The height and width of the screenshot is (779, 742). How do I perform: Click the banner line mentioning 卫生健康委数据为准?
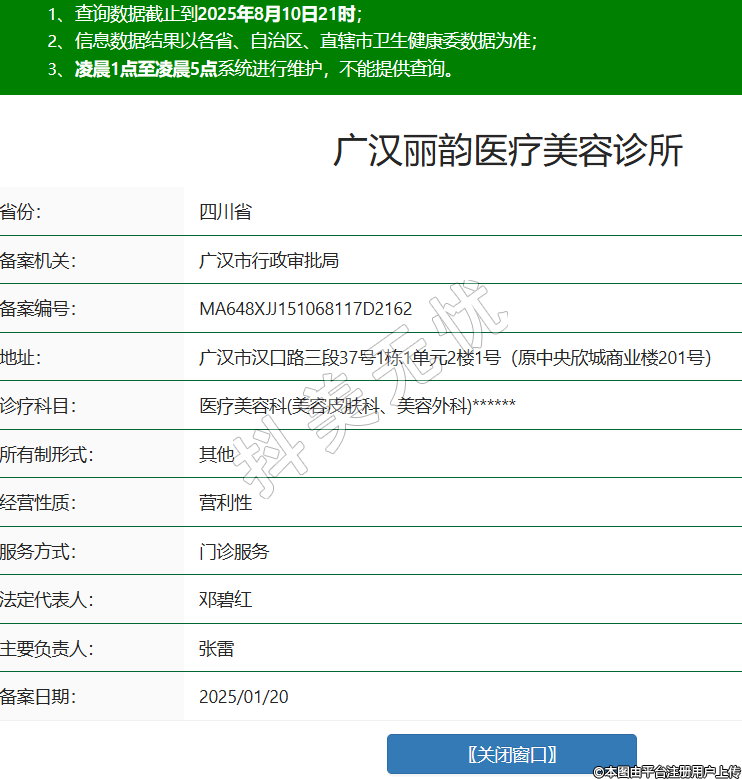[x=305, y=41]
